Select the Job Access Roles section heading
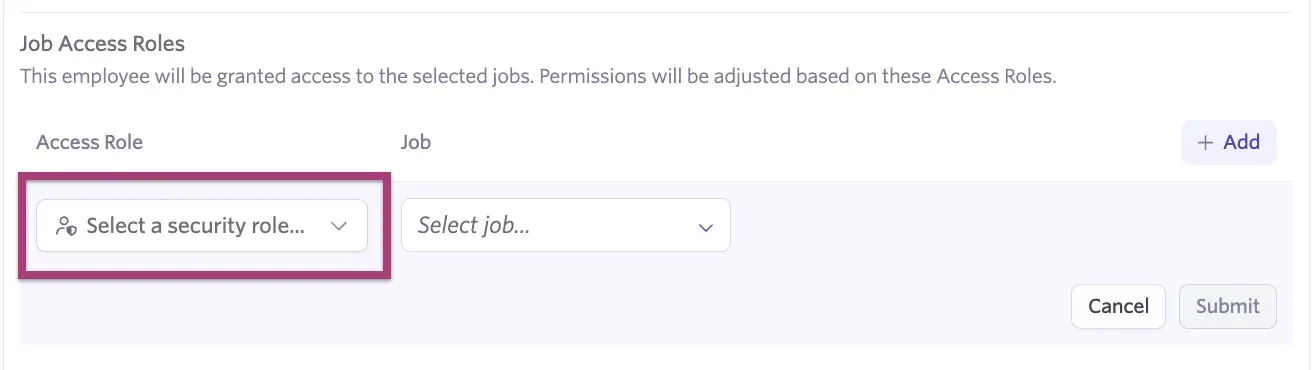Image resolution: width=1314 pixels, height=370 pixels. (103, 44)
